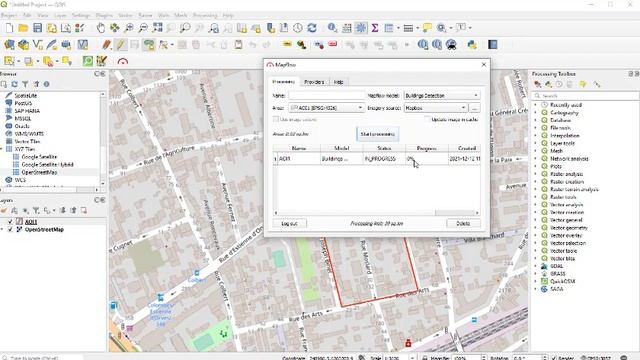Viewport: 640px width, 360px height.
Task: Collapse the XYZ Tiles tree node
Action: point(2,149)
